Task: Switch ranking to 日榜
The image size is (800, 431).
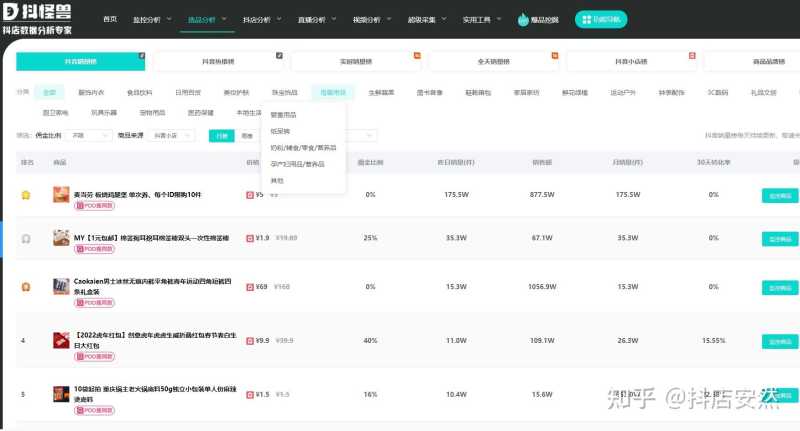Action: click(x=221, y=136)
